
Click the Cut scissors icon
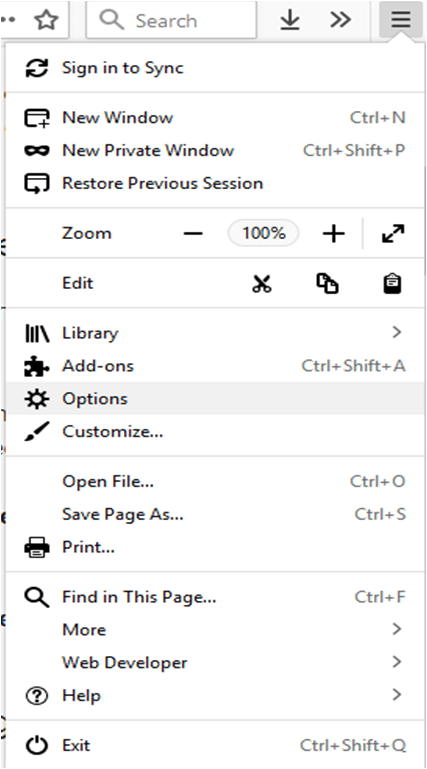point(262,283)
